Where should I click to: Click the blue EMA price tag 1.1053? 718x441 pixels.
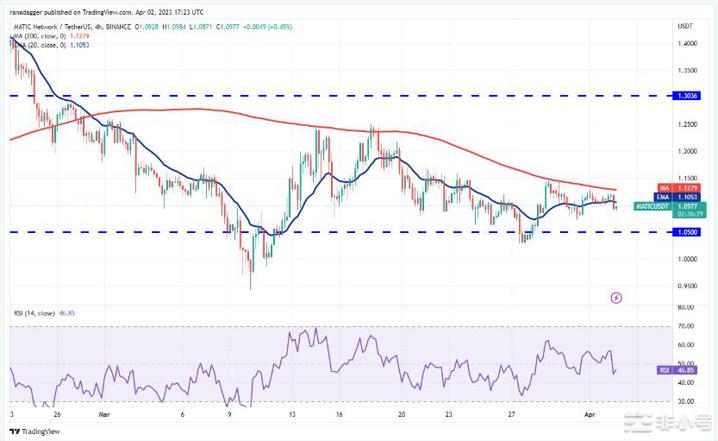[687, 198]
